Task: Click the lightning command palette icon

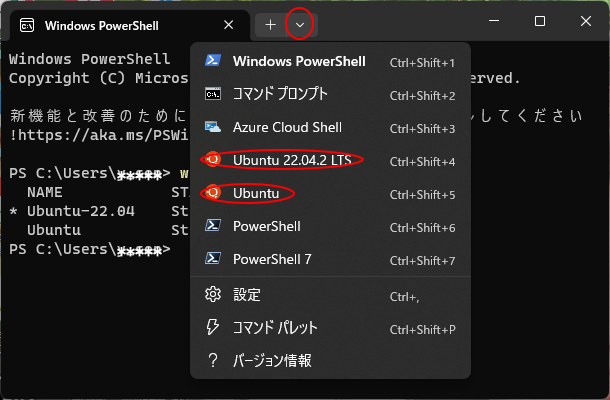Action: [x=212, y=327]
